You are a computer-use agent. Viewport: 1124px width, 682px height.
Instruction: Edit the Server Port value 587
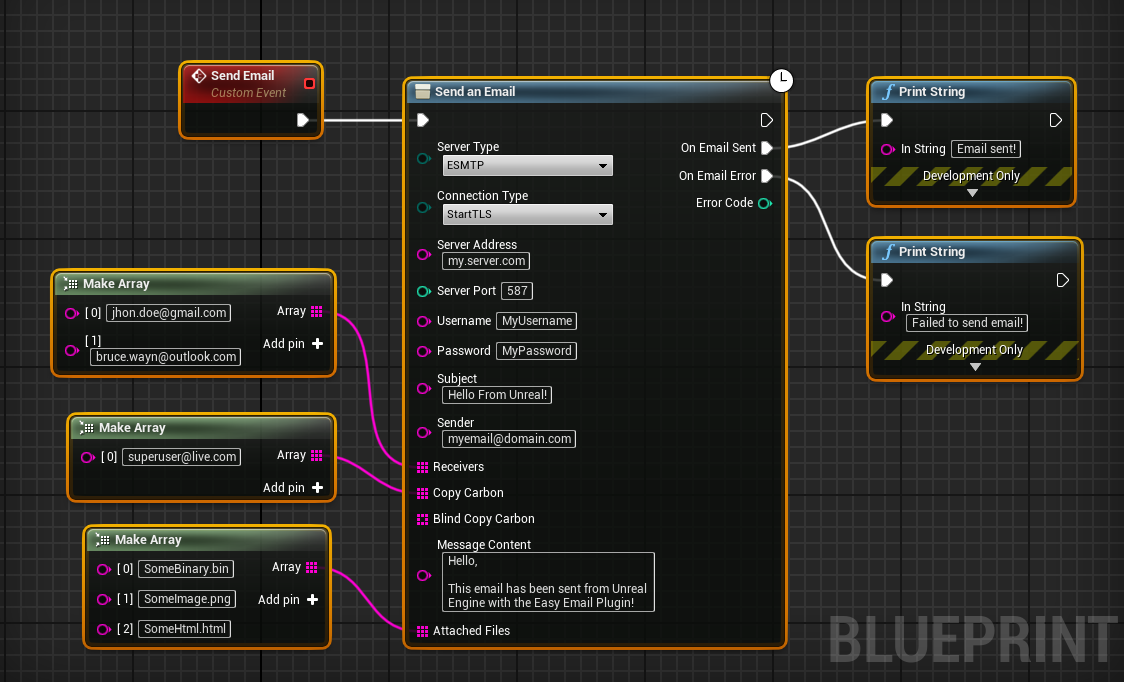[x=517, y=291]
